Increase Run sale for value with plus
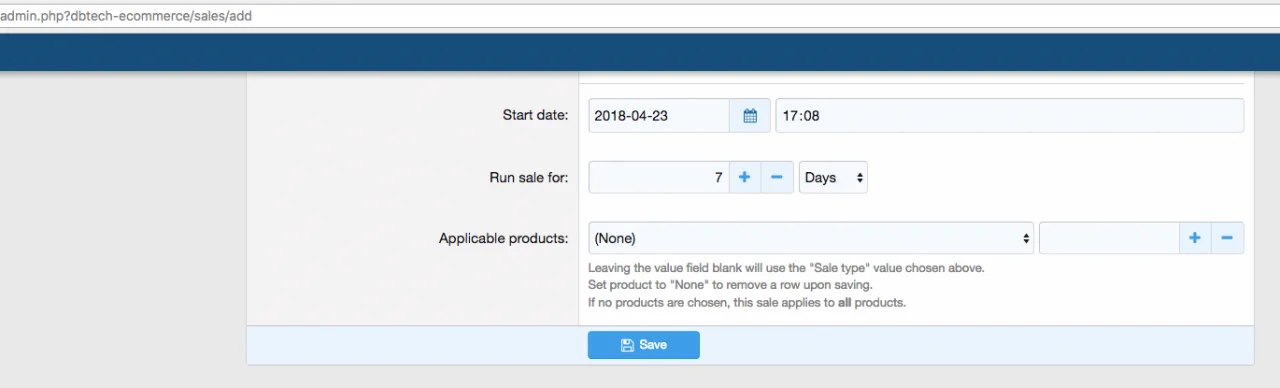1280x388 pixels. [x=744, y=178]
